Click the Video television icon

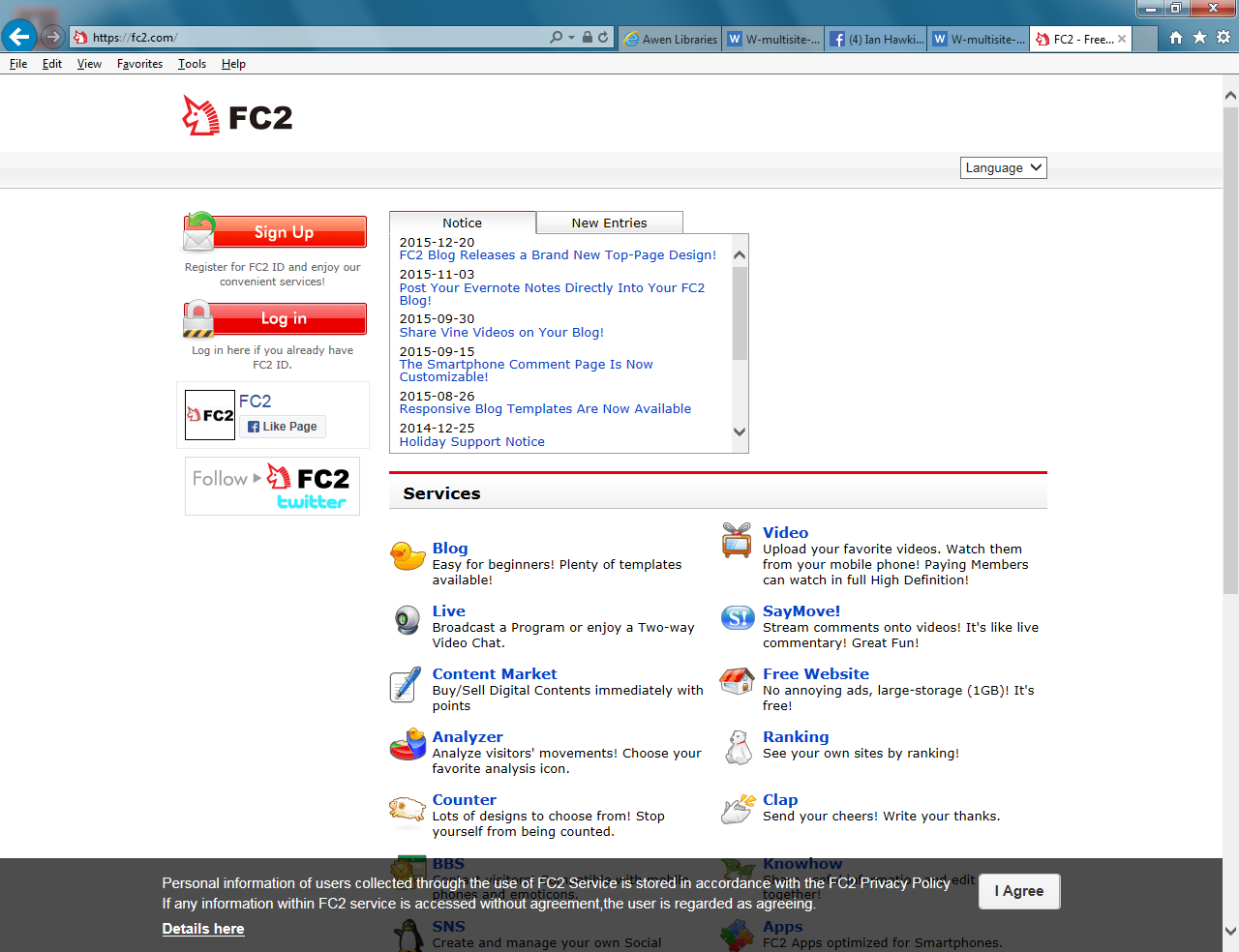738,541
